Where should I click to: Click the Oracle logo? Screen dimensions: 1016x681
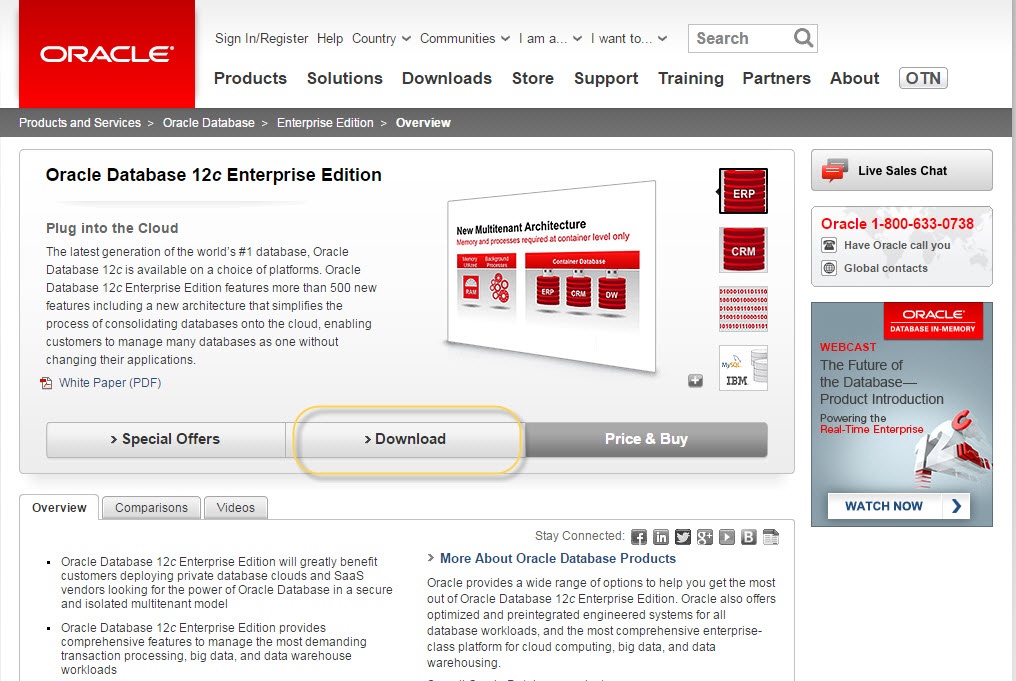coord(107,54)
